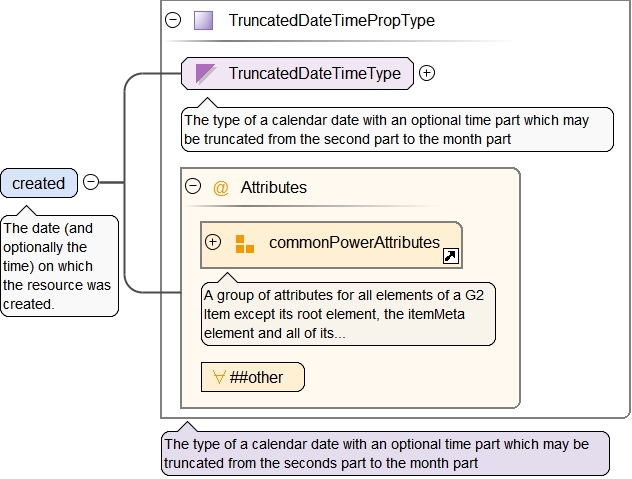Follow the commonPowerAttributes reference arrow
Screen dimensions: 632x479
pos(450,257)
